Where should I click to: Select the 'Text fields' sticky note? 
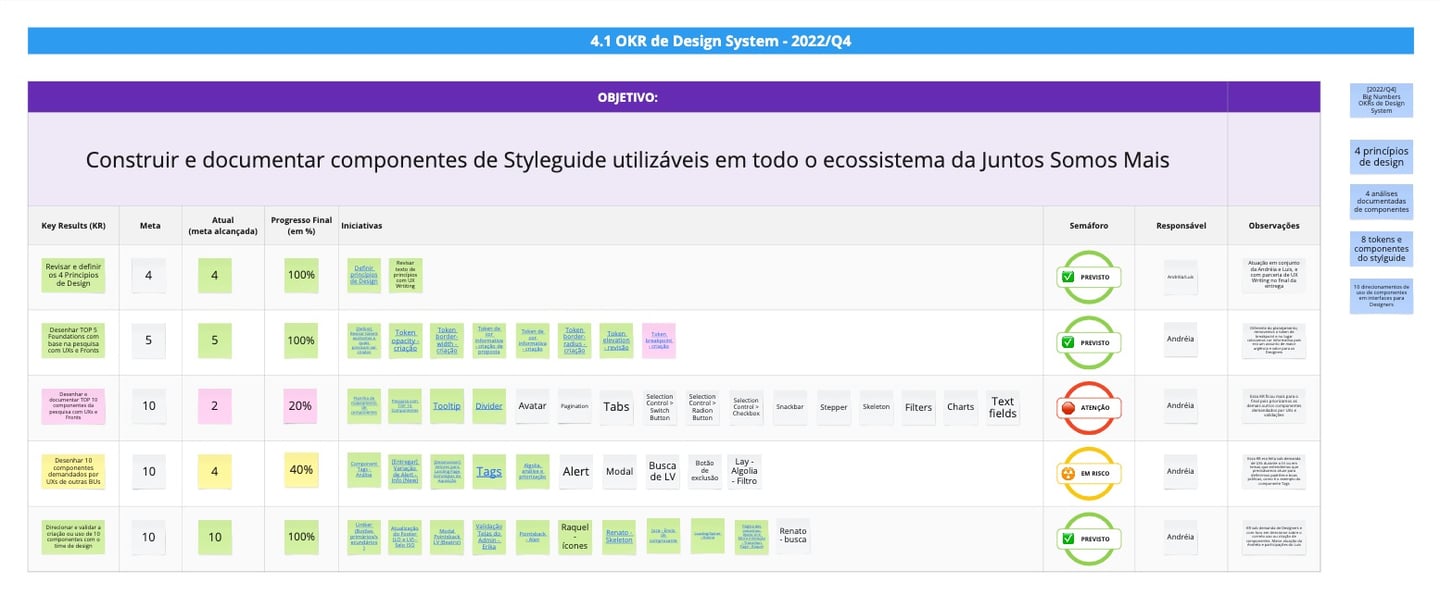(1003, 406)
